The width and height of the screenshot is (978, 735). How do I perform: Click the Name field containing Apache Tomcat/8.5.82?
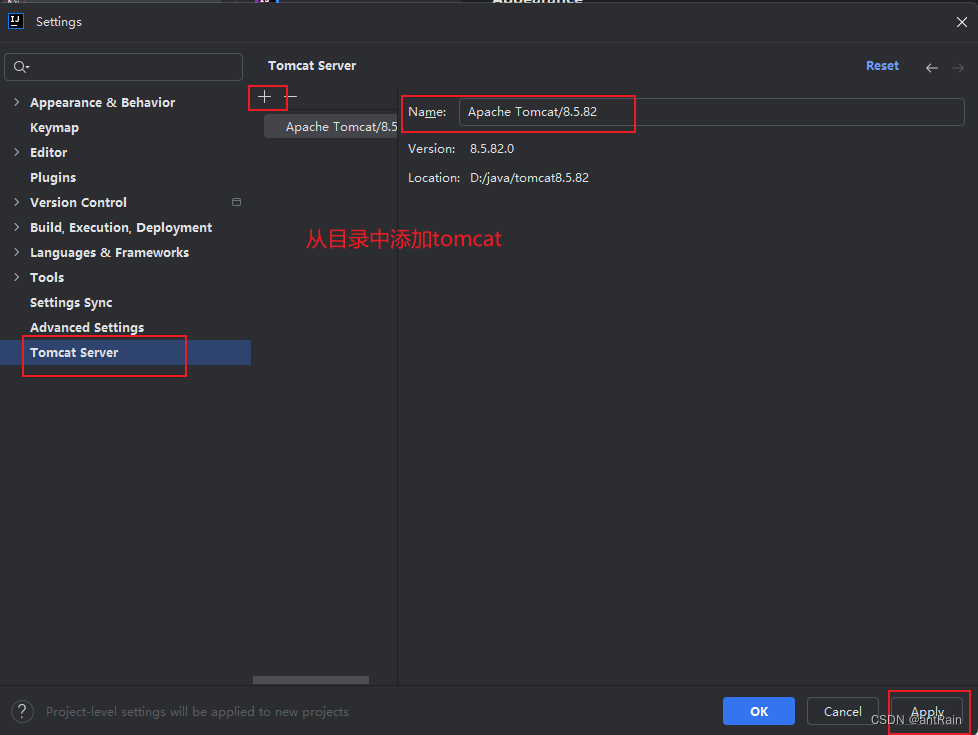712,112
